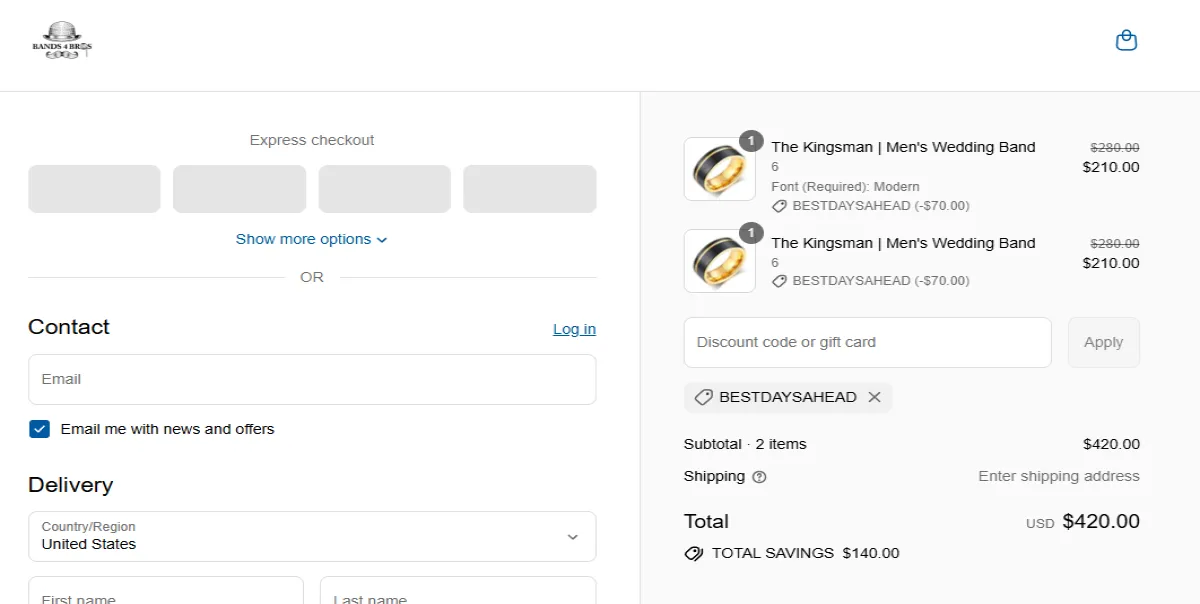
Task: Open the shopping cart bag icon
Action: [x=1126, y=40]
